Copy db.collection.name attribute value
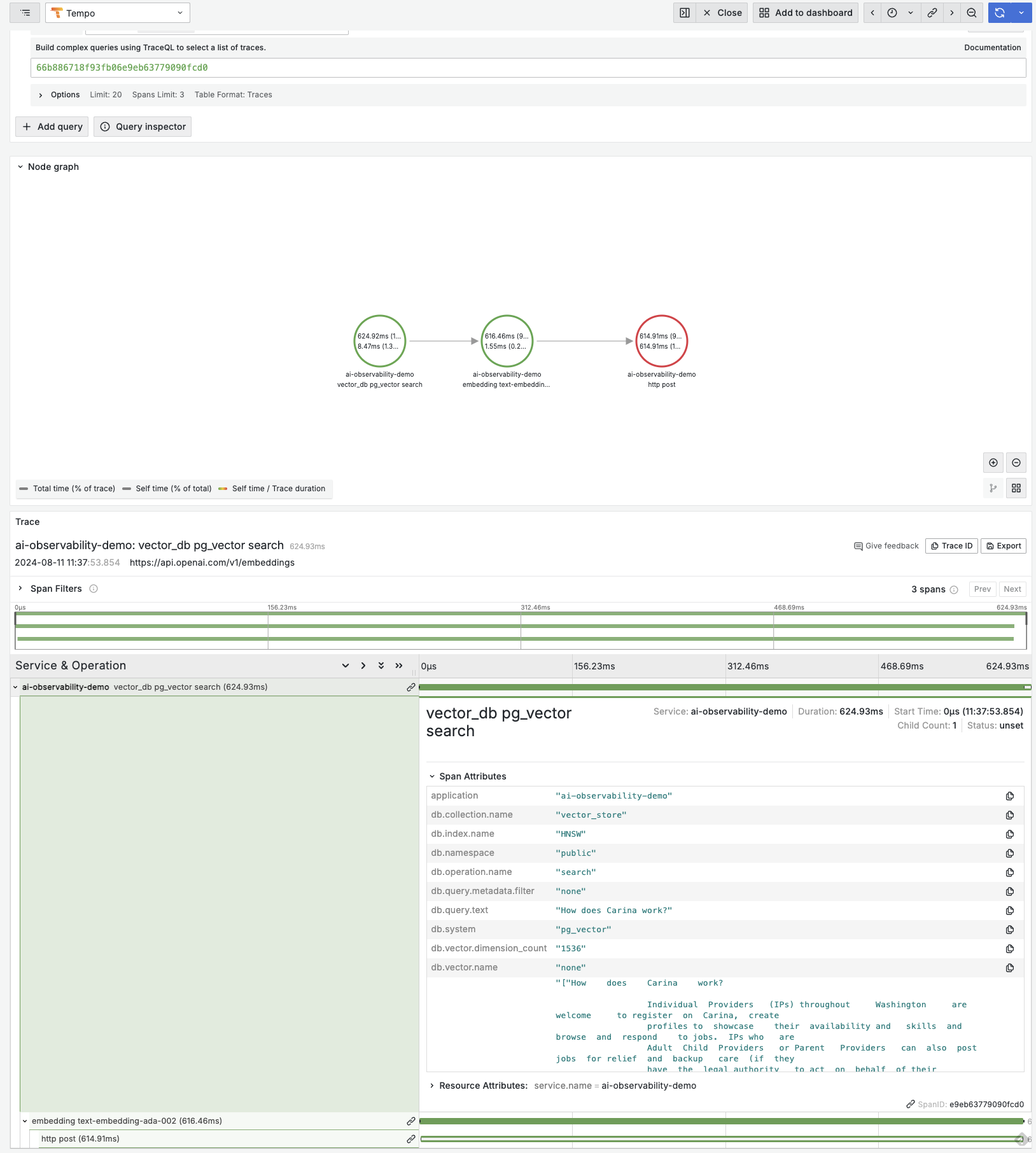1036x1153 pixels. click(x=1010, y=815)
